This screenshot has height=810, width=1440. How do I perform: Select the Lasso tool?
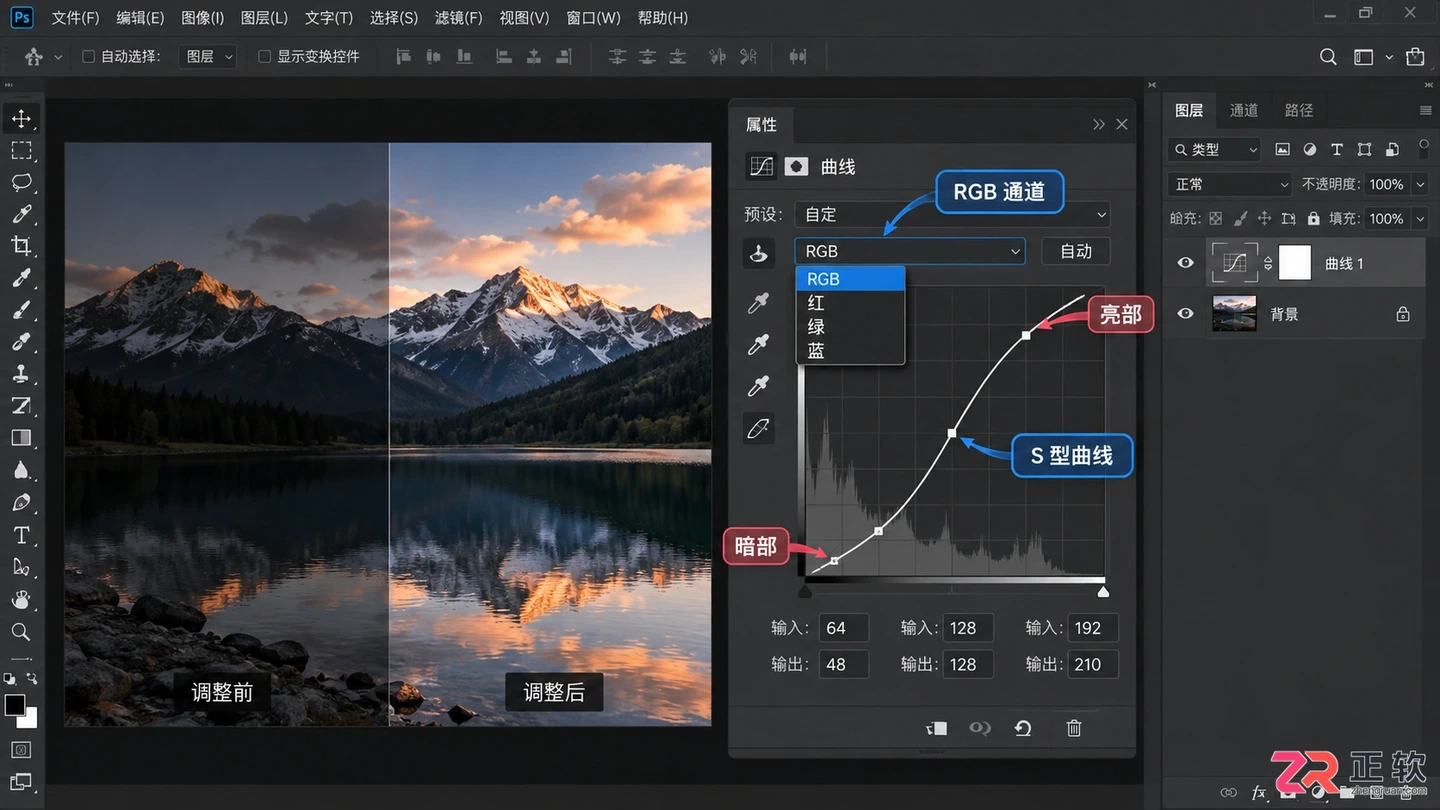coord(21,182)
